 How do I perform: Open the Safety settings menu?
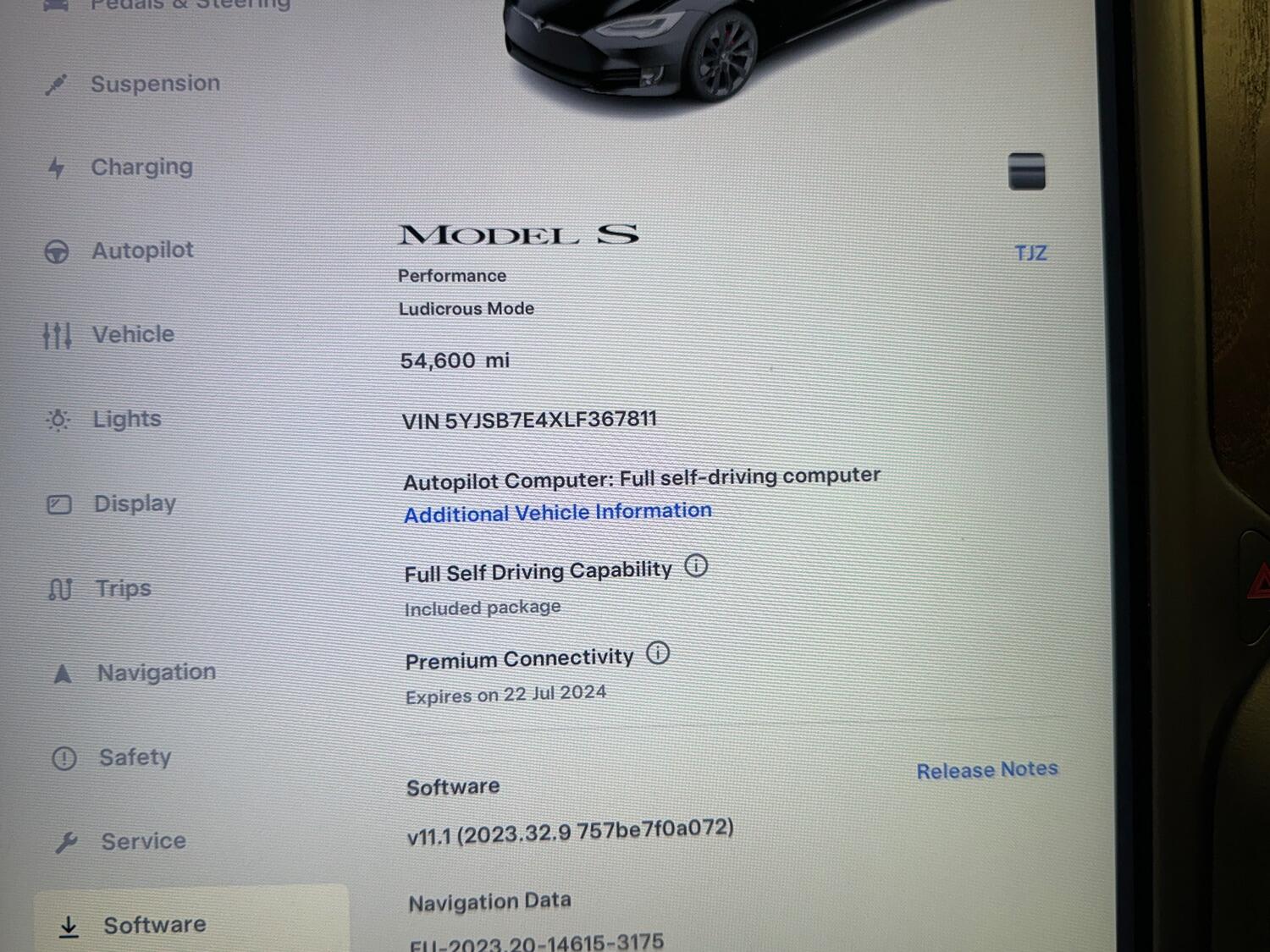[135, 757]
